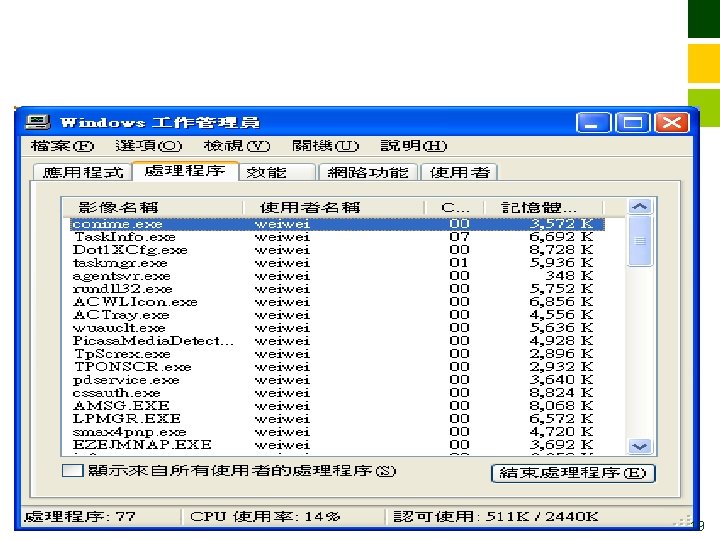This screenshot has height=540, width=720.
Task: Open the 說明(H) menu
Action: coord(413,146)
